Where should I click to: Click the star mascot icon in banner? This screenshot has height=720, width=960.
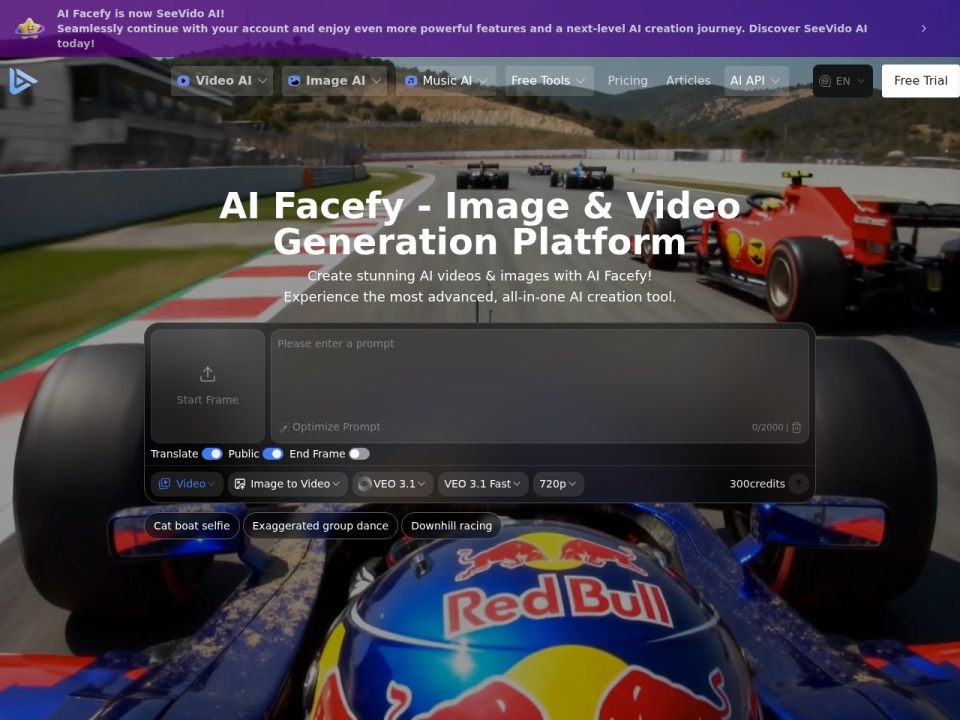(x=29, y=28)
